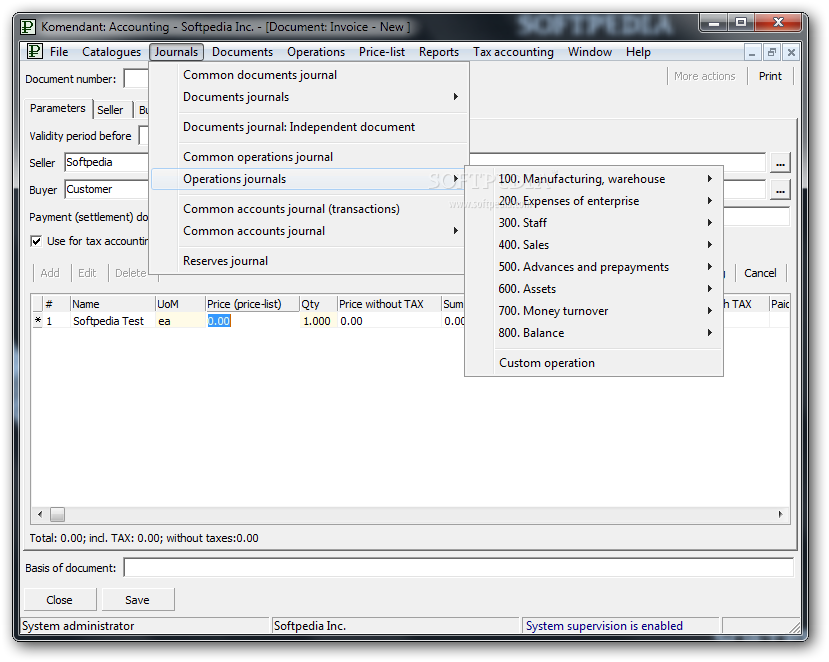
Task: Expand the Operations journals submenu
Action: coord(309,179)
